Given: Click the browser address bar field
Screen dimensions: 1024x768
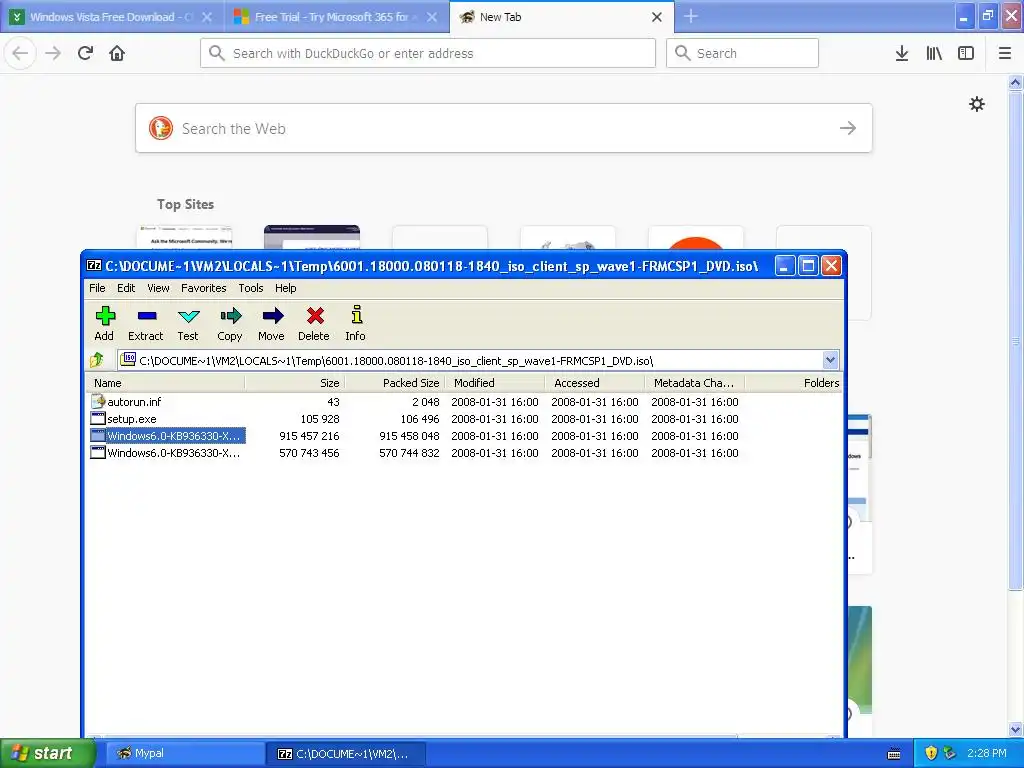Looking at the screenshot, I should 428,53.
